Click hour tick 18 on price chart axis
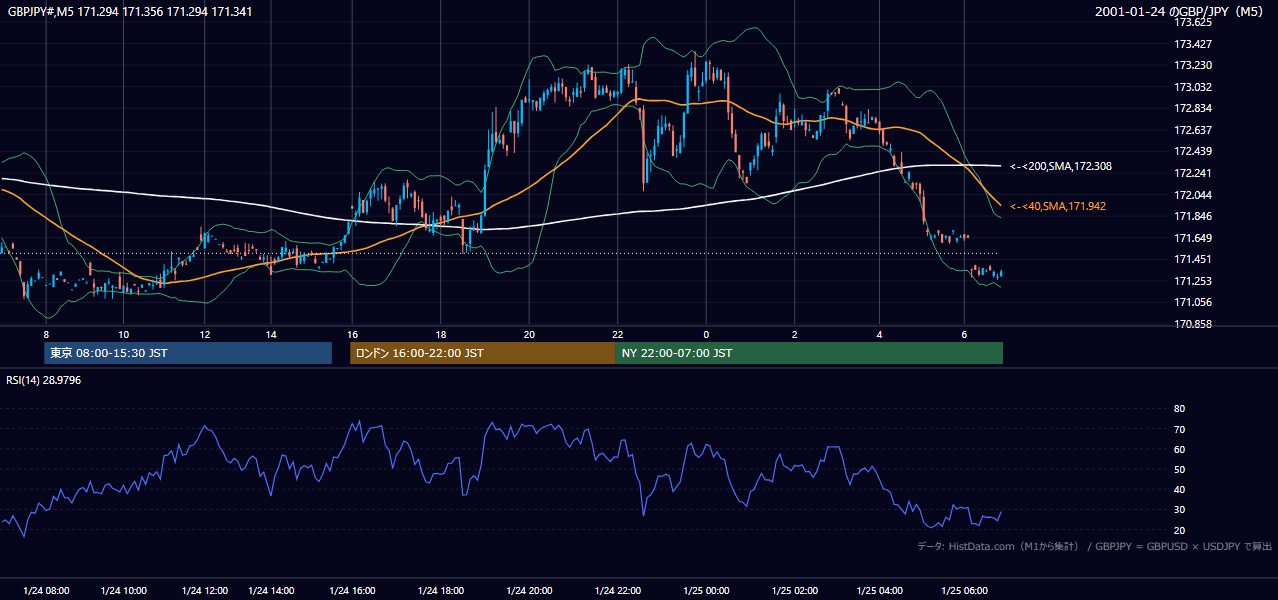The image size is (1278, 600). (x=441, y=334)
